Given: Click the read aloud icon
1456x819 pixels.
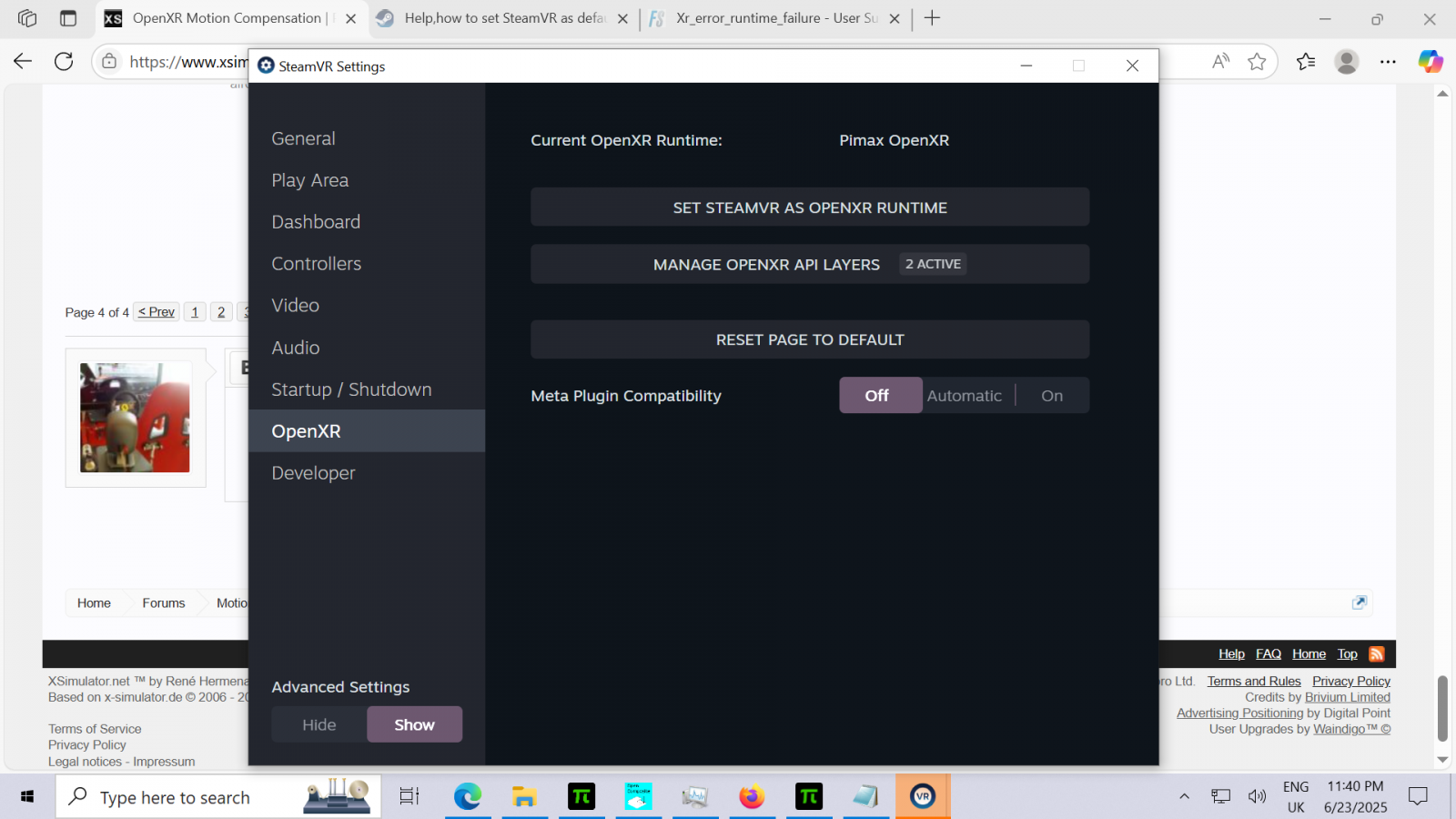Looking at the screenshot, I should [x=1220, y=61].
